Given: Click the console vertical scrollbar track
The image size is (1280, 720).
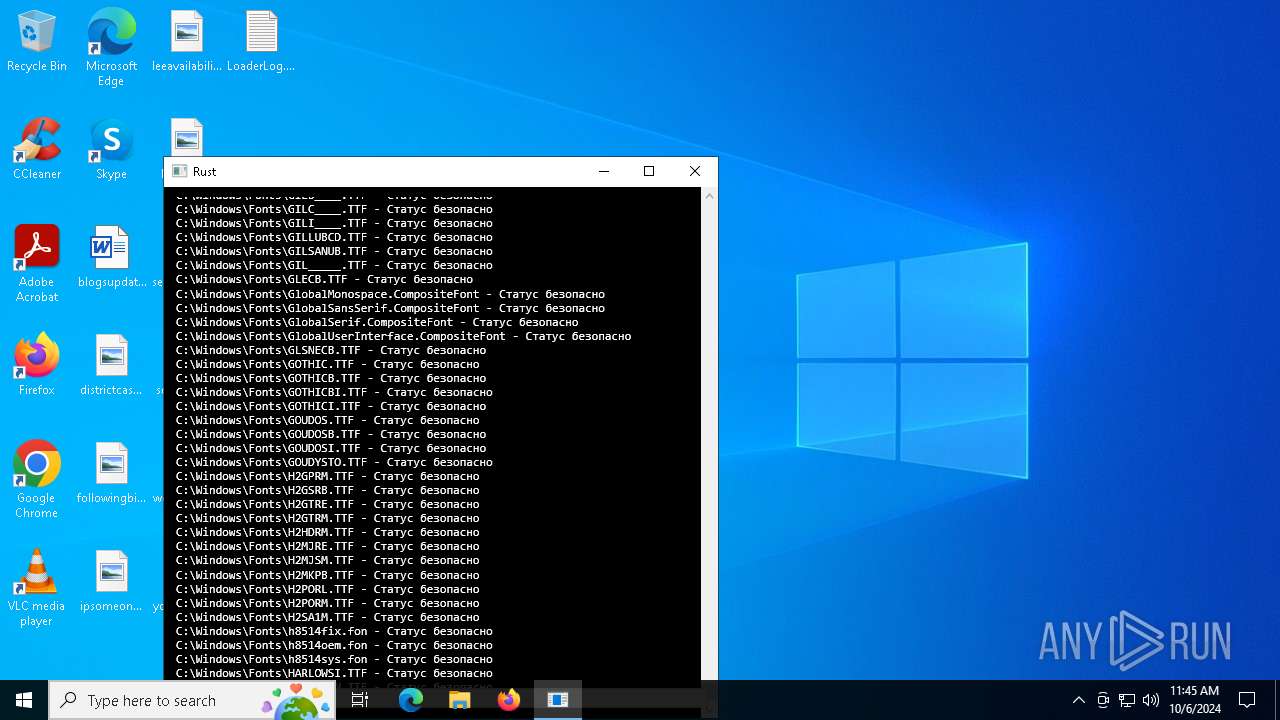Looking at the screenshot, I should 709,440.
